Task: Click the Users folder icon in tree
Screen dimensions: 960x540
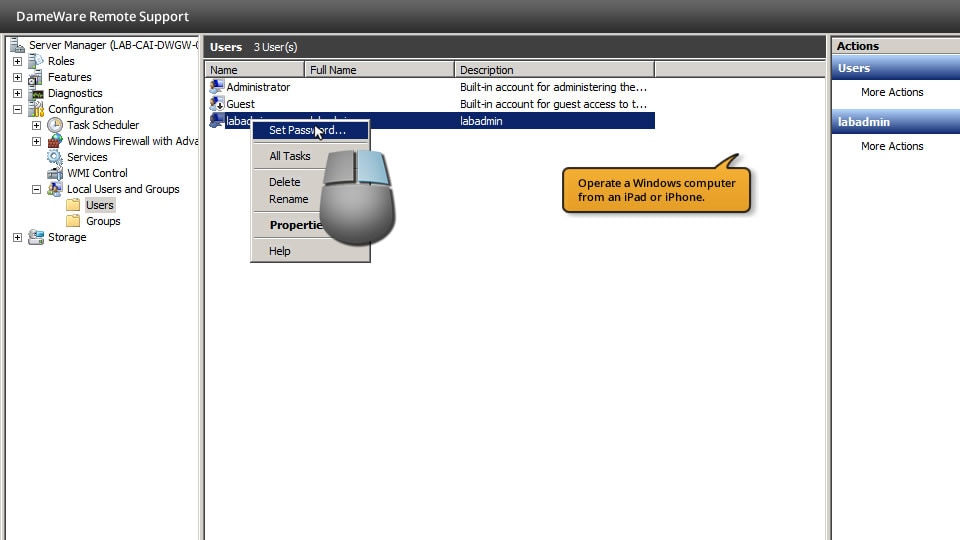Action: [x=73, y=205]
